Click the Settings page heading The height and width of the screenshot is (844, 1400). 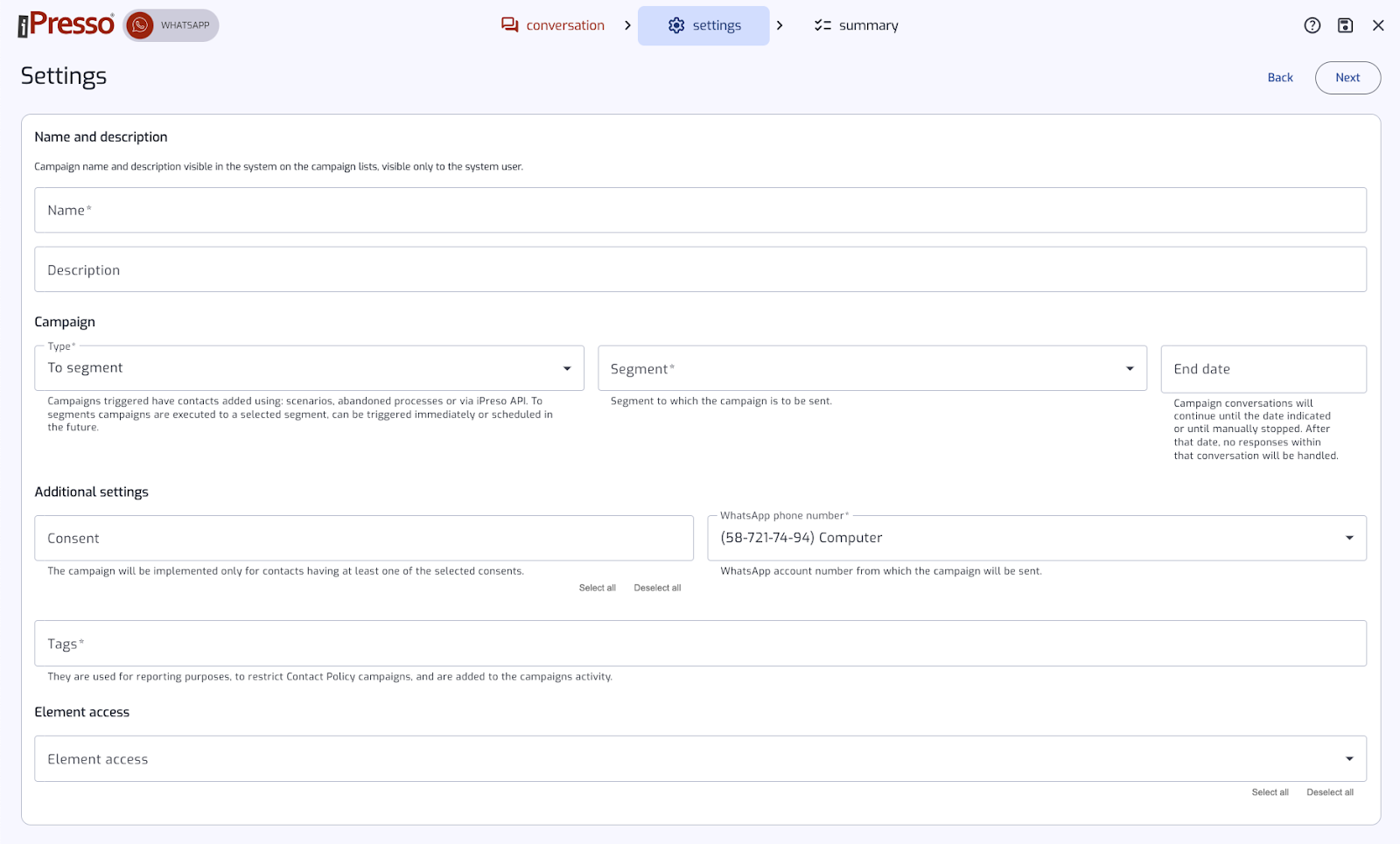(64, 76)
